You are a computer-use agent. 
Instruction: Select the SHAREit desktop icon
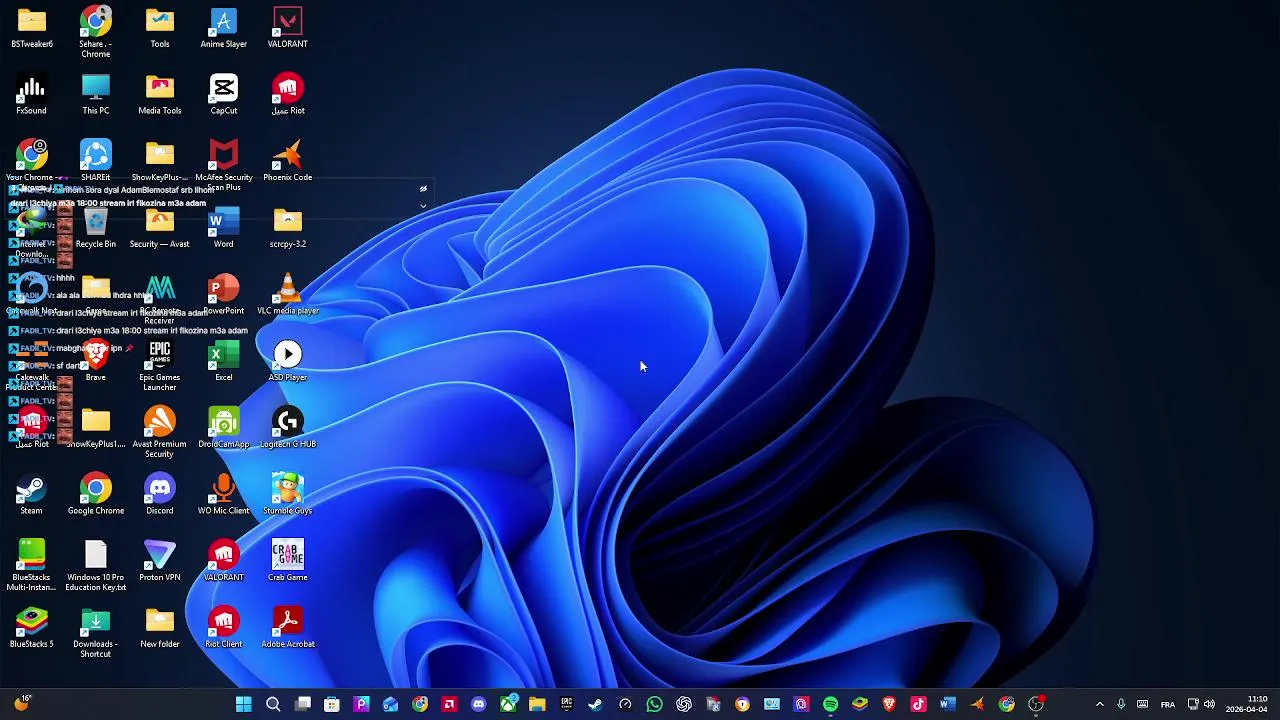point(96,162)
